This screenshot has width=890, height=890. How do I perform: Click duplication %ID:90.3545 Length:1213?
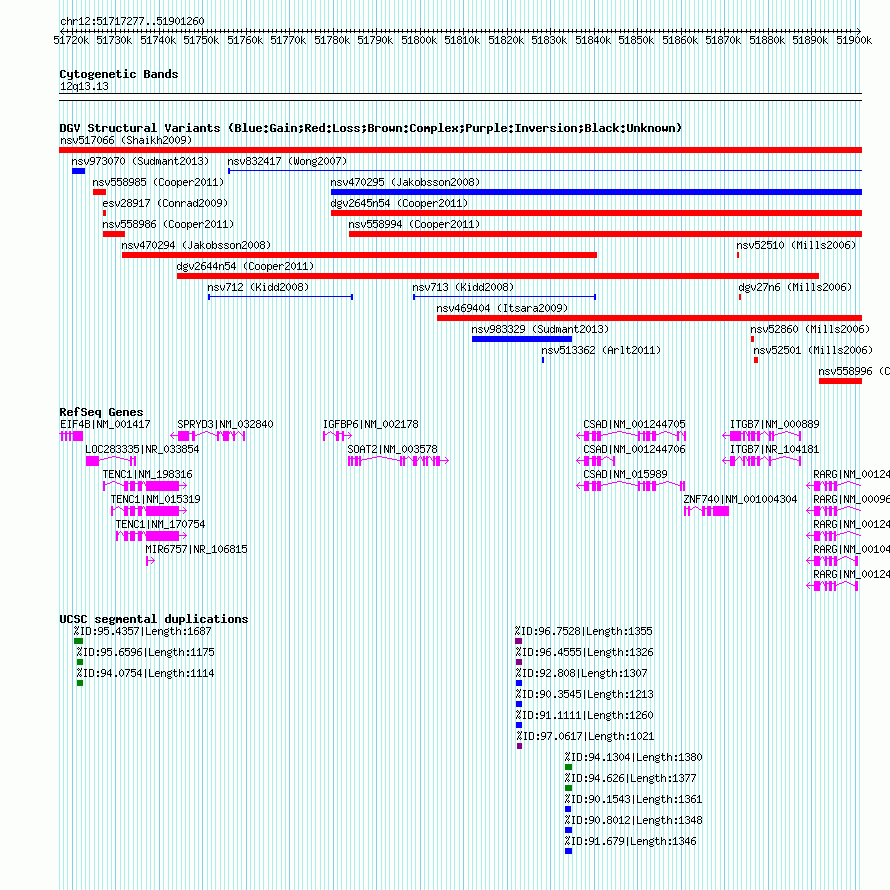pos(519,704)
